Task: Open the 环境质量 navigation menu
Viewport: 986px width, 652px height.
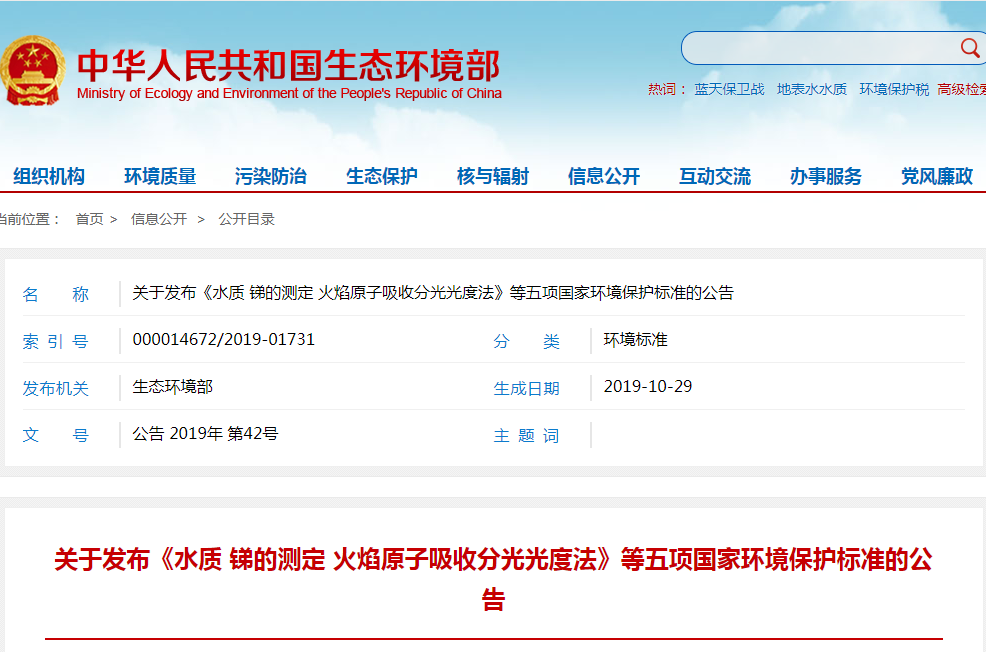Action: pyautogui.click(x=160, y=176)
